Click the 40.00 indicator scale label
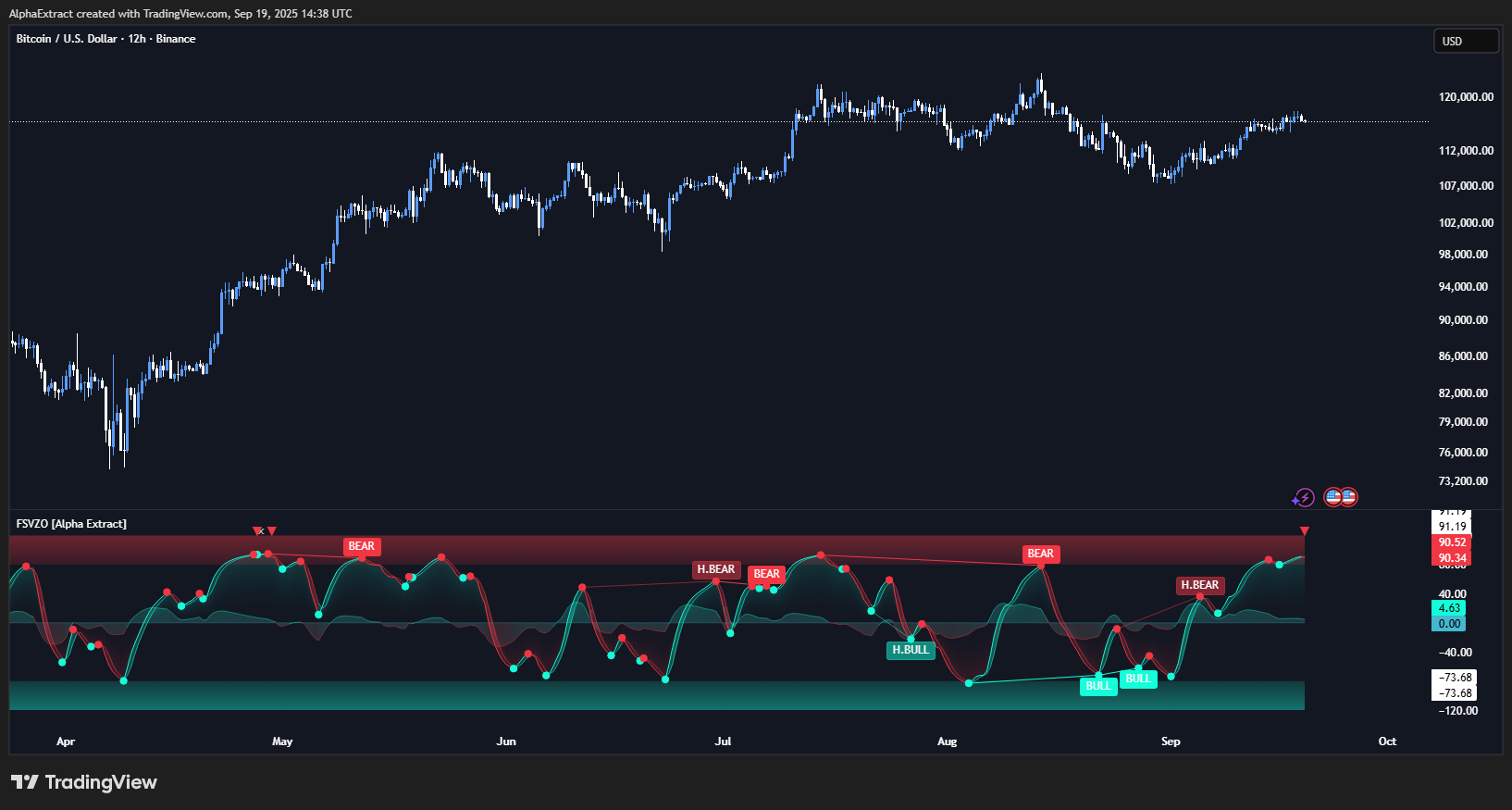 coord(1453,594)
